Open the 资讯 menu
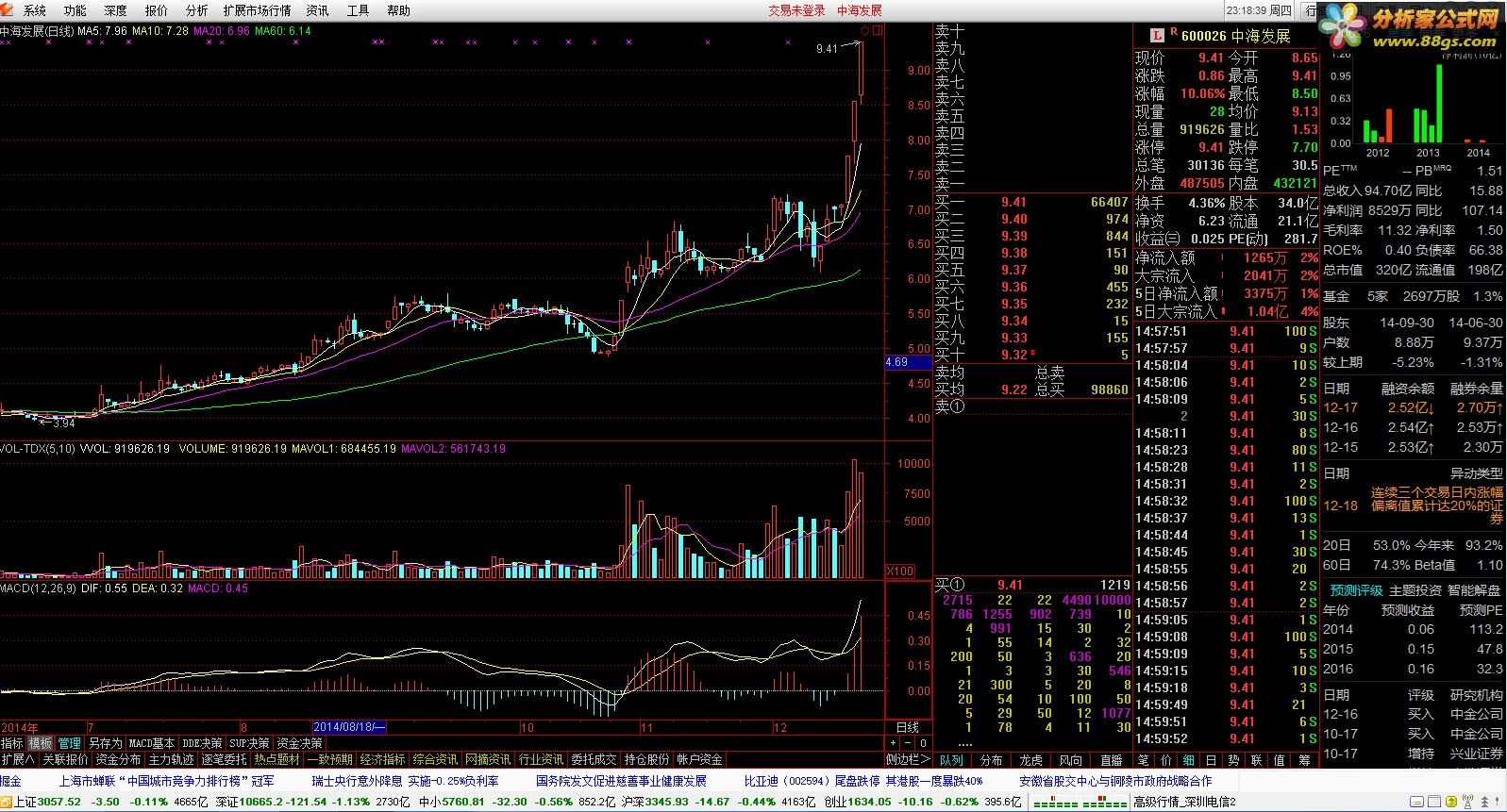1507x812 pixels. click(317, 10)
